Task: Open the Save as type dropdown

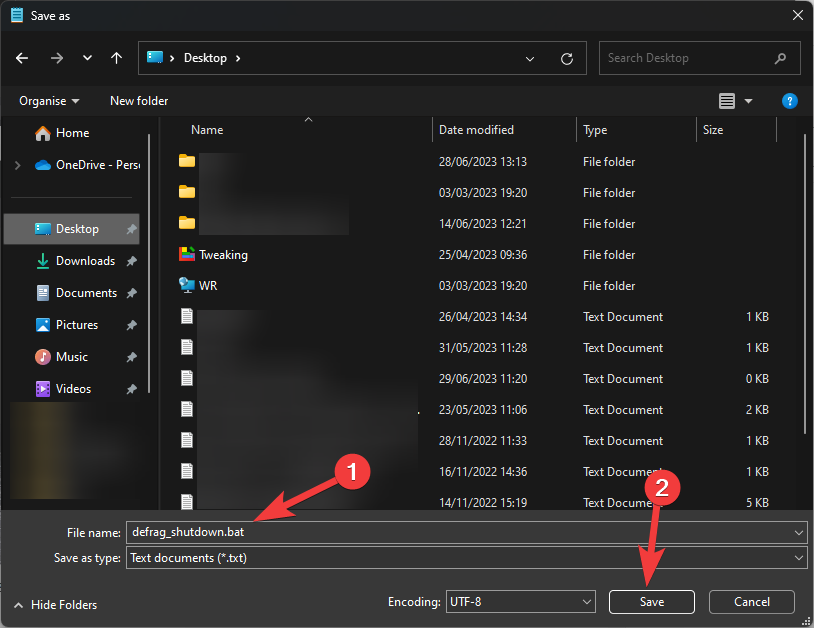Action: coord(797,558)
